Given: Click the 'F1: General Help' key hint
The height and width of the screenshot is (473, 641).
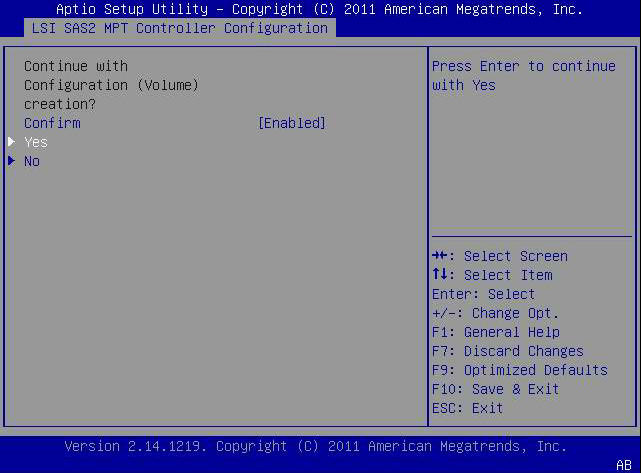Looking at the screenshot, I should point(496,332).
